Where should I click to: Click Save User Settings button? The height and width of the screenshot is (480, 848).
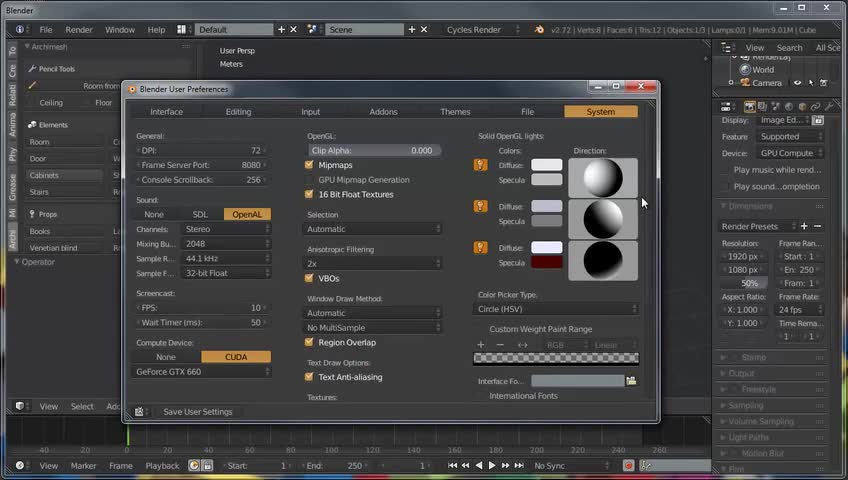[x=198, y=412]
